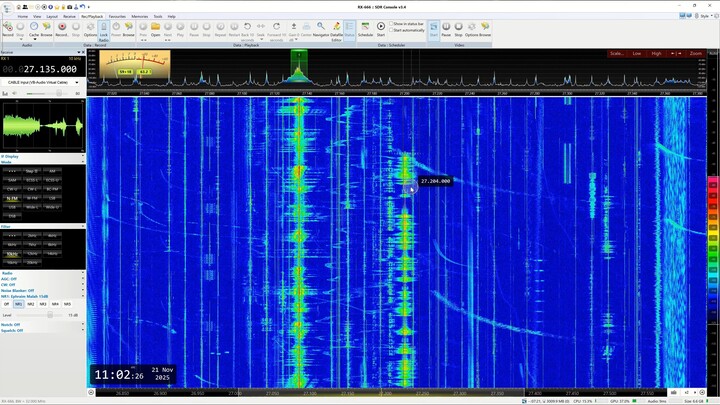Select NR5 noise reduction
The height and width of the screenshot is (405, 720).
click(x=67, y=304)
